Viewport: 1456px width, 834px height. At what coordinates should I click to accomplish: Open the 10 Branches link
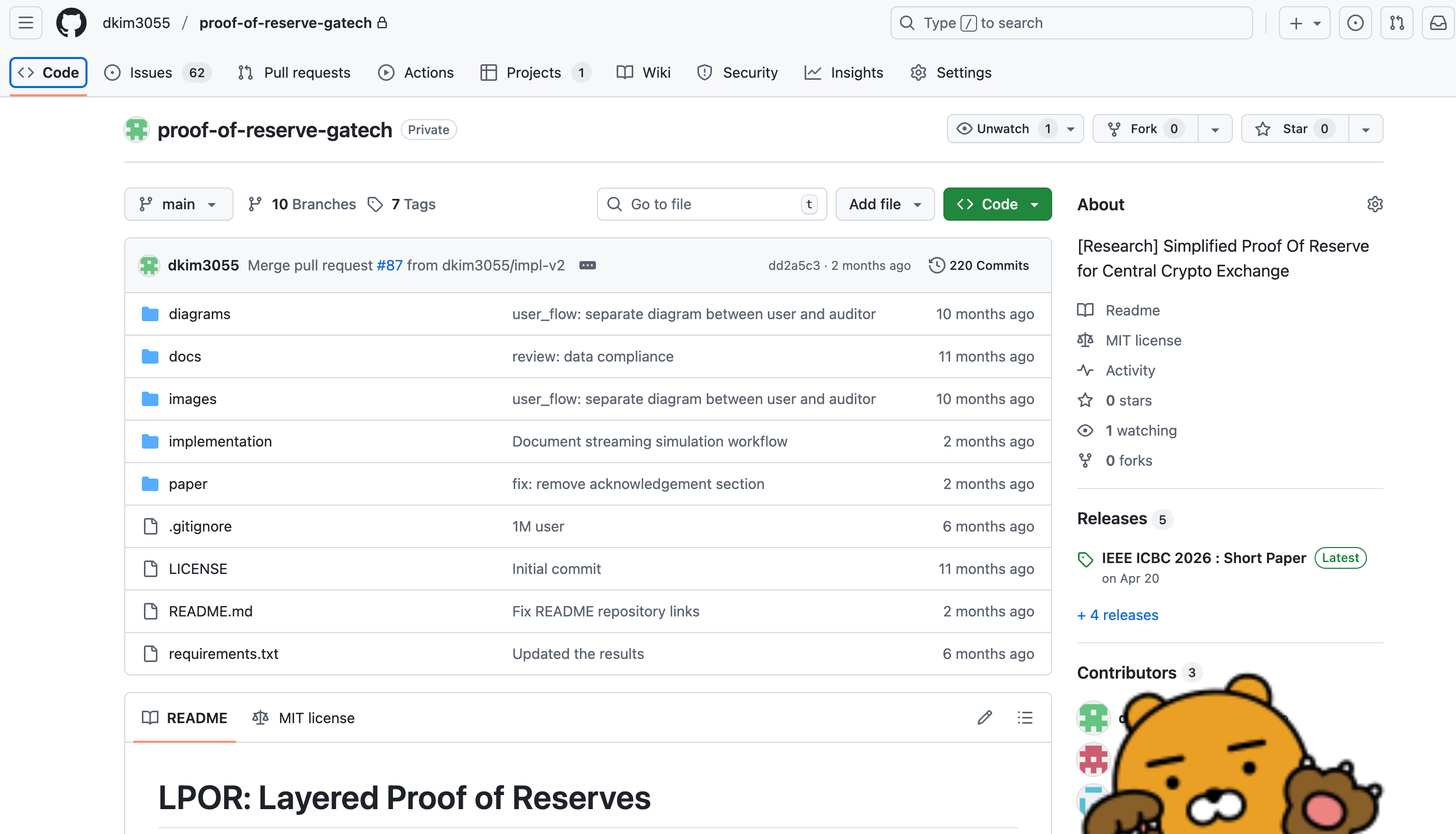coord(302,205)
